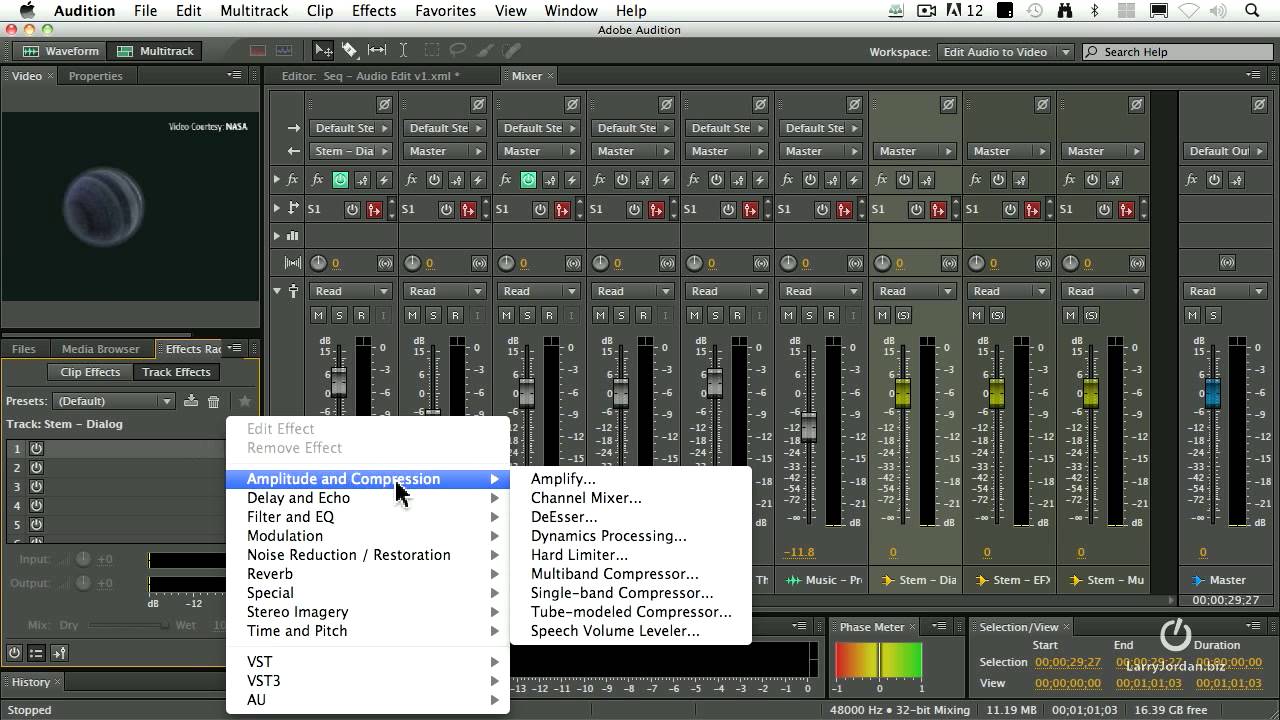Viewport: 1280px width, 720px height.
Task: Click the favorite star in Effects Rack
Action: point(244,401)
